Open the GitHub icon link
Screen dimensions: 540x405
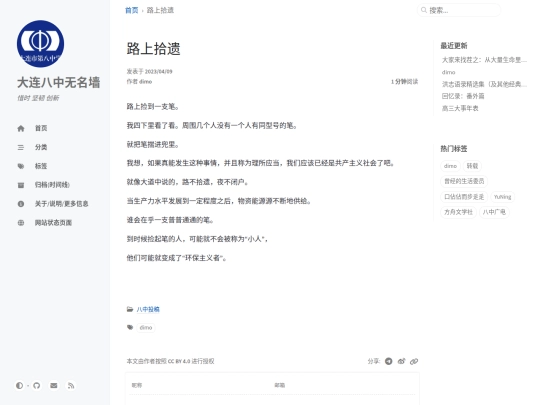coord(37,386)
